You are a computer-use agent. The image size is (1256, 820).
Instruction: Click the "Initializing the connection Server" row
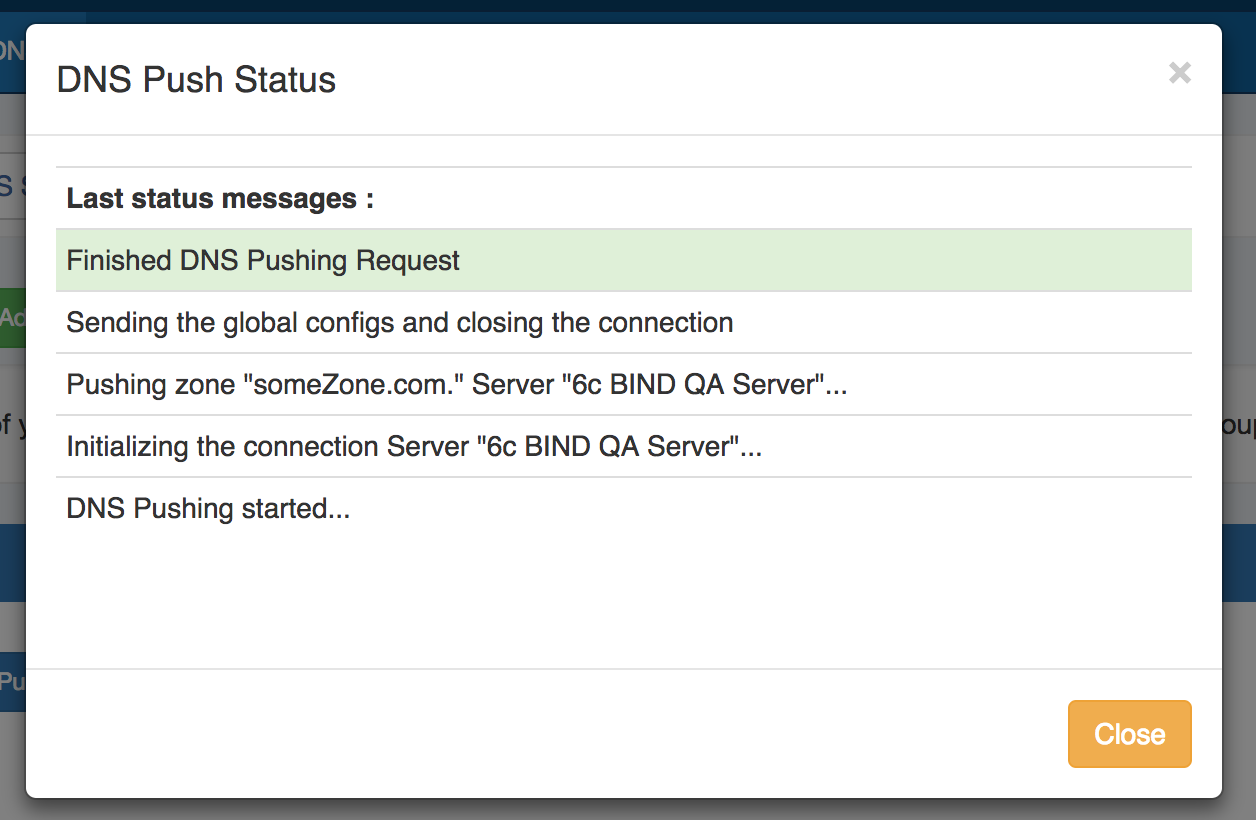click(x=414, y=447)
